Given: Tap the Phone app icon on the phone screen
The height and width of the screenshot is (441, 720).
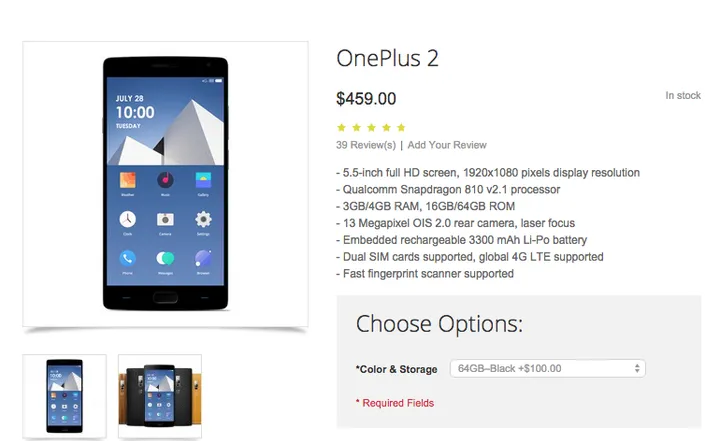Looking at the screenshot, I should 128,258.
